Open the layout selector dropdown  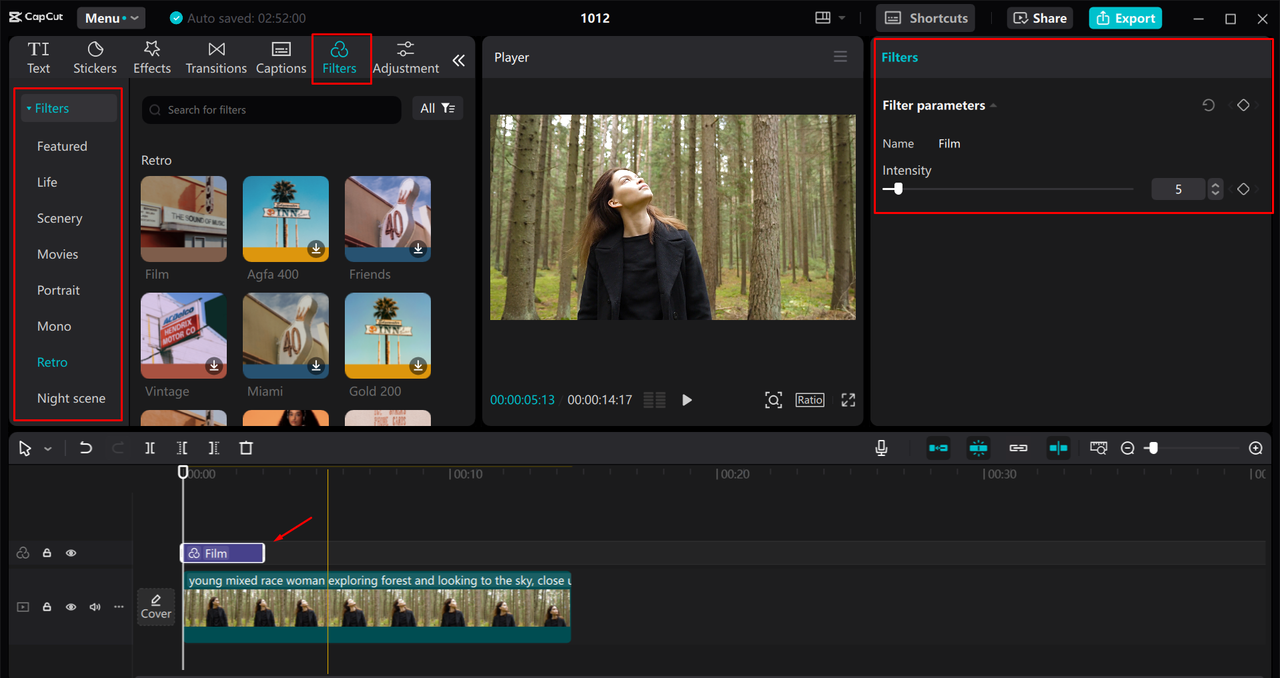click(830, 18)
